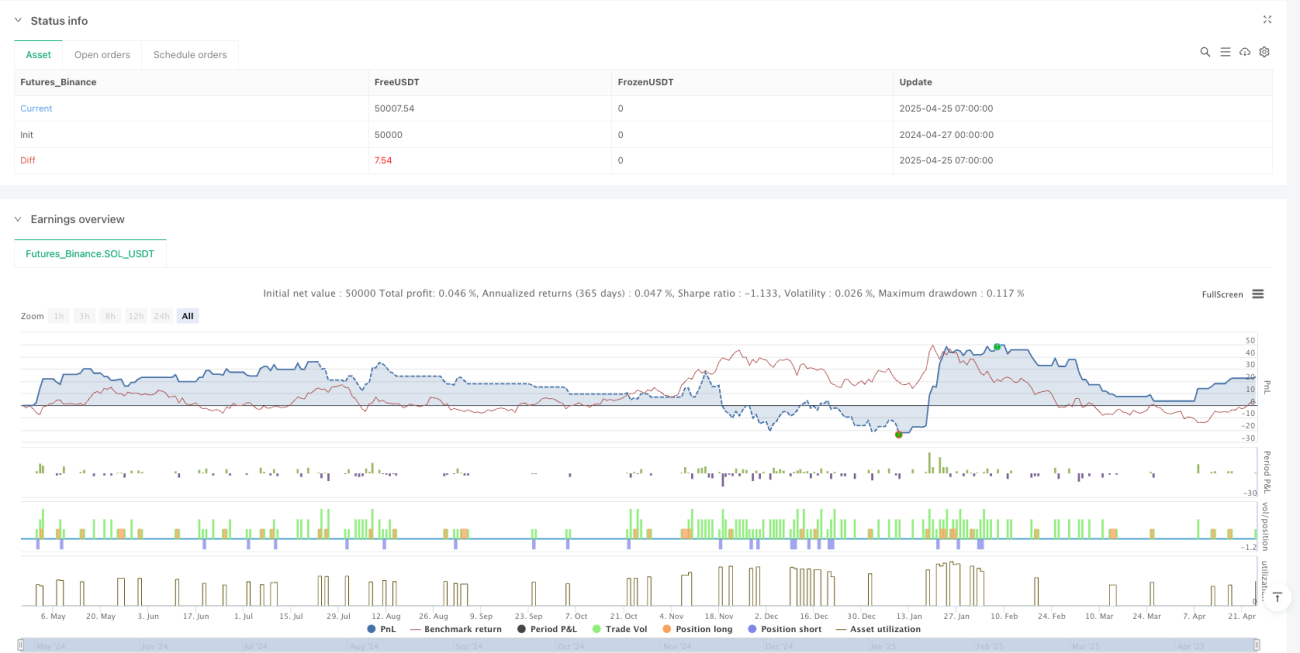
Task: Toggle the Benchmark return legend series
Action: [458, 629]
